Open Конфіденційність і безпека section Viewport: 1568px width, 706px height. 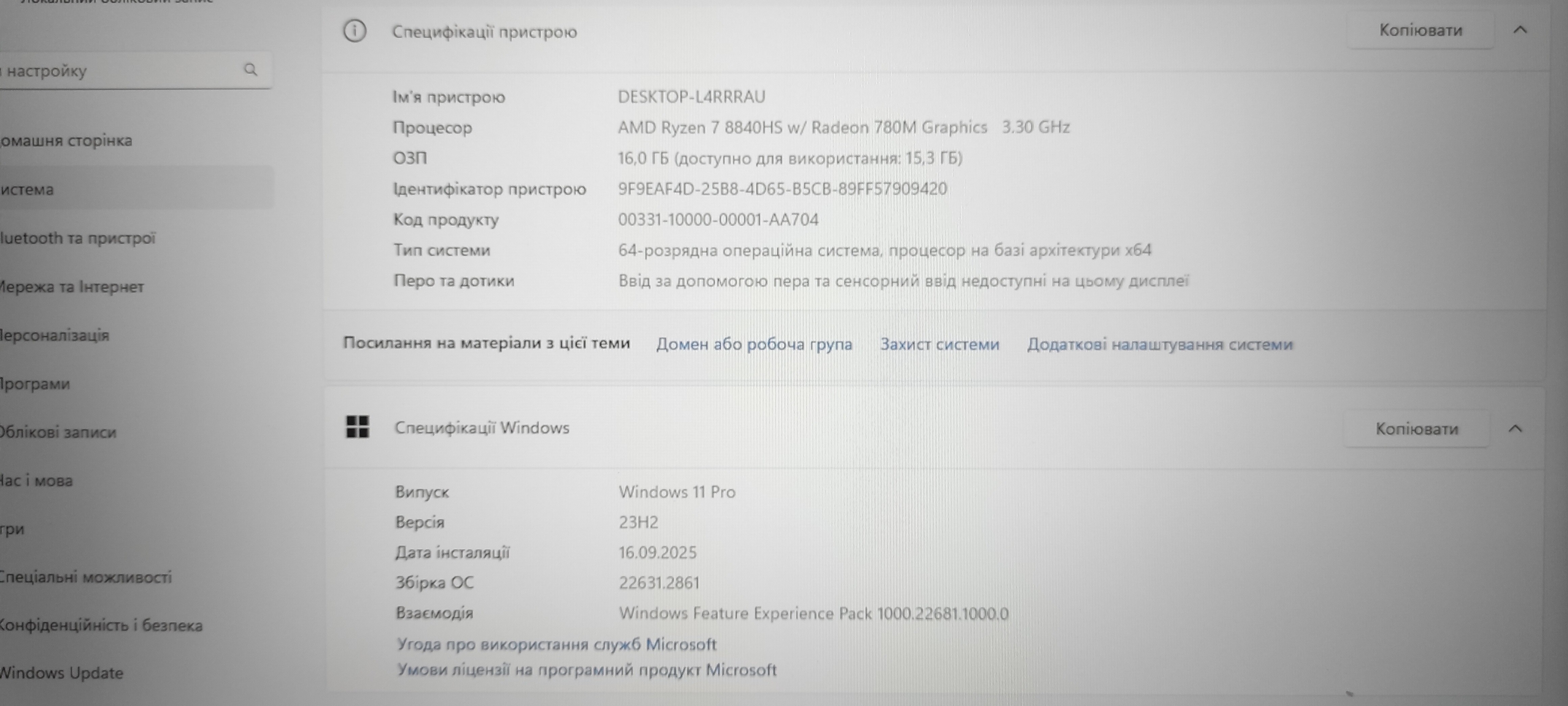coord(100,625)
